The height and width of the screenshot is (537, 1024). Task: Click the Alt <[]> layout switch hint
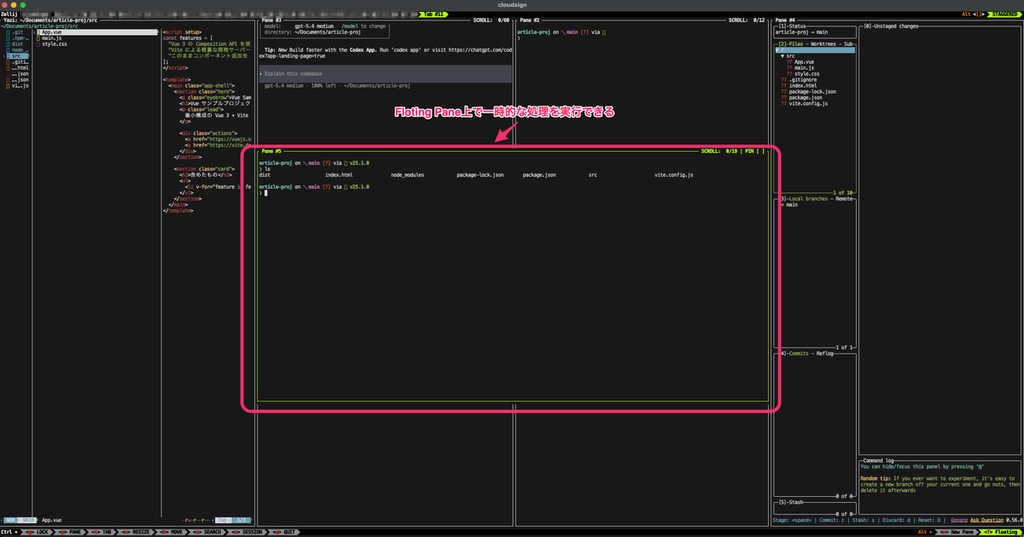point(972,14)
